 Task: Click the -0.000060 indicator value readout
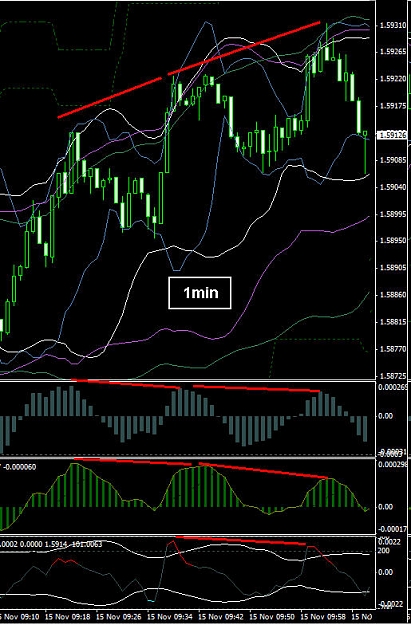coord(20,467)
